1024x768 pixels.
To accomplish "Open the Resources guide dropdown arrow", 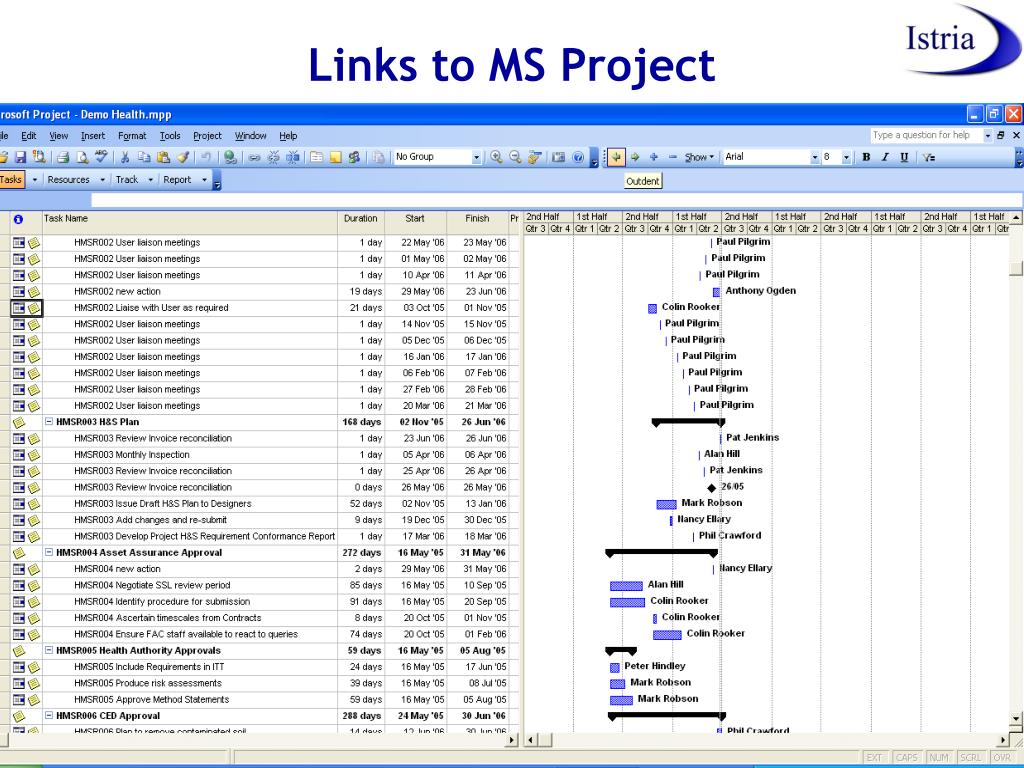I will [x=102, y=180].
